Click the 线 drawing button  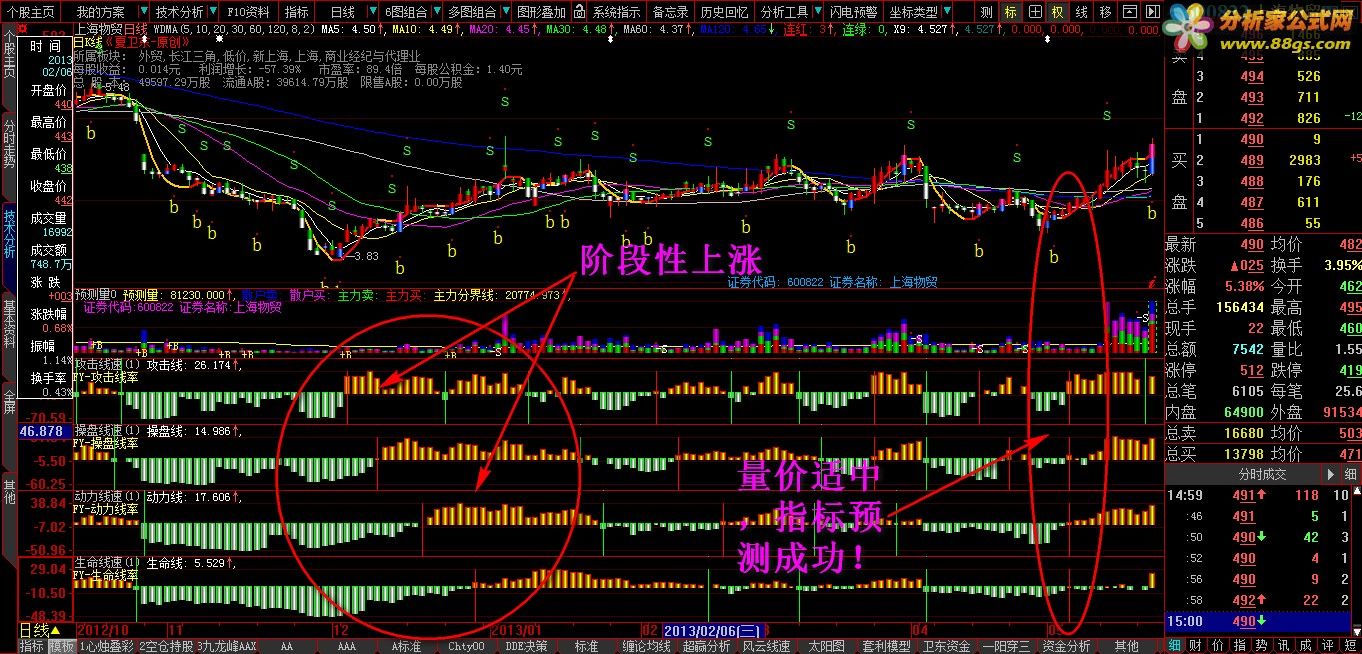1081,12
